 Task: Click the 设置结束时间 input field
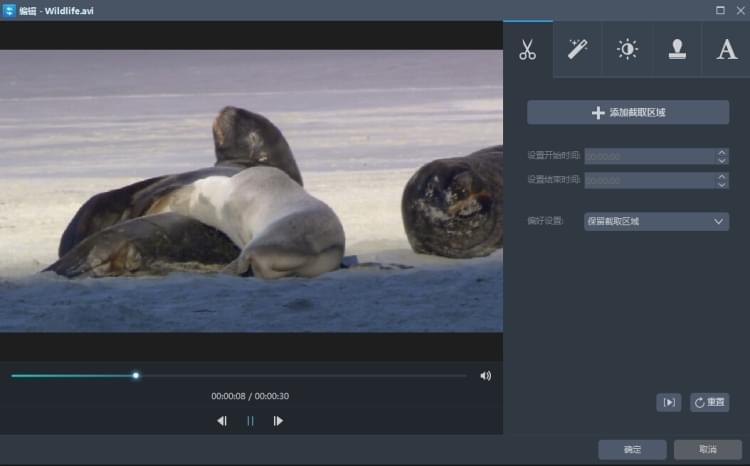pyautogui.click(x=648, y=180)
